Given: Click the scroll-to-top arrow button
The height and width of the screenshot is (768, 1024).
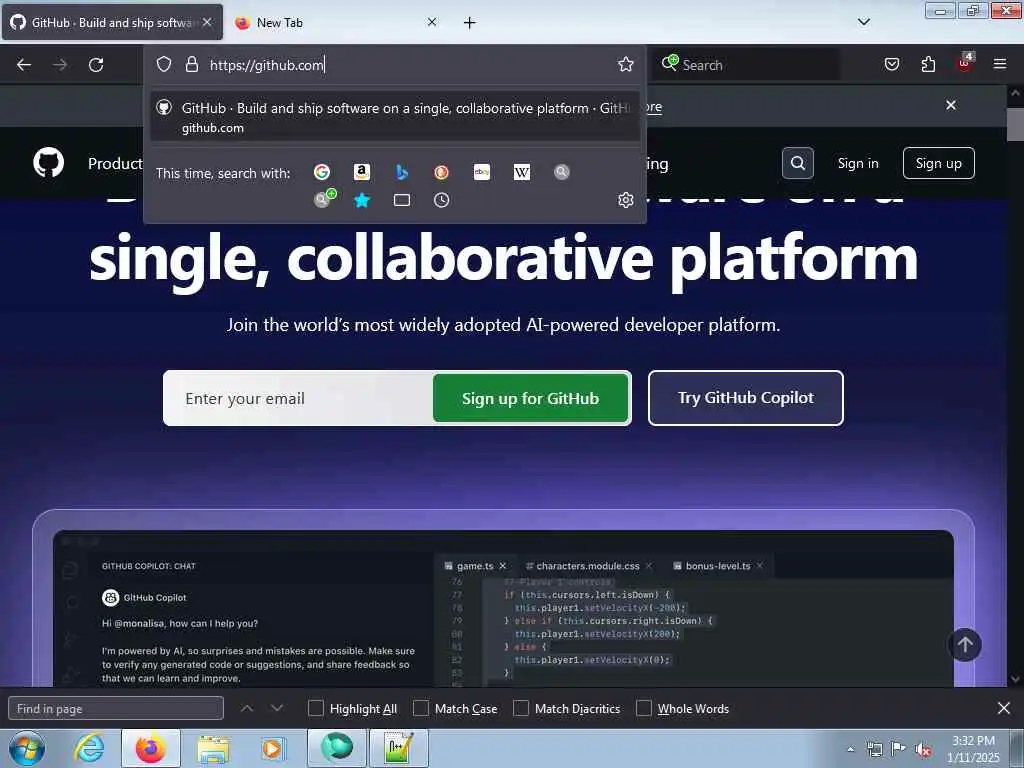Looking at the screenshot, I should tap(965, 645).
